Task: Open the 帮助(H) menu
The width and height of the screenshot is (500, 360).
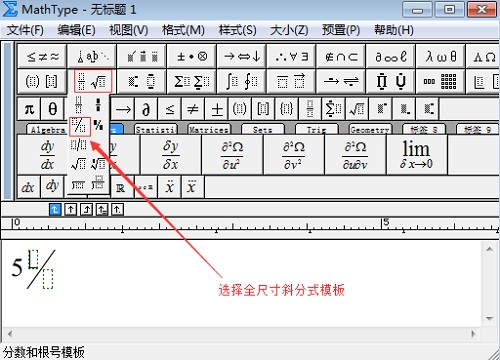Action: (x=394, y=30)
